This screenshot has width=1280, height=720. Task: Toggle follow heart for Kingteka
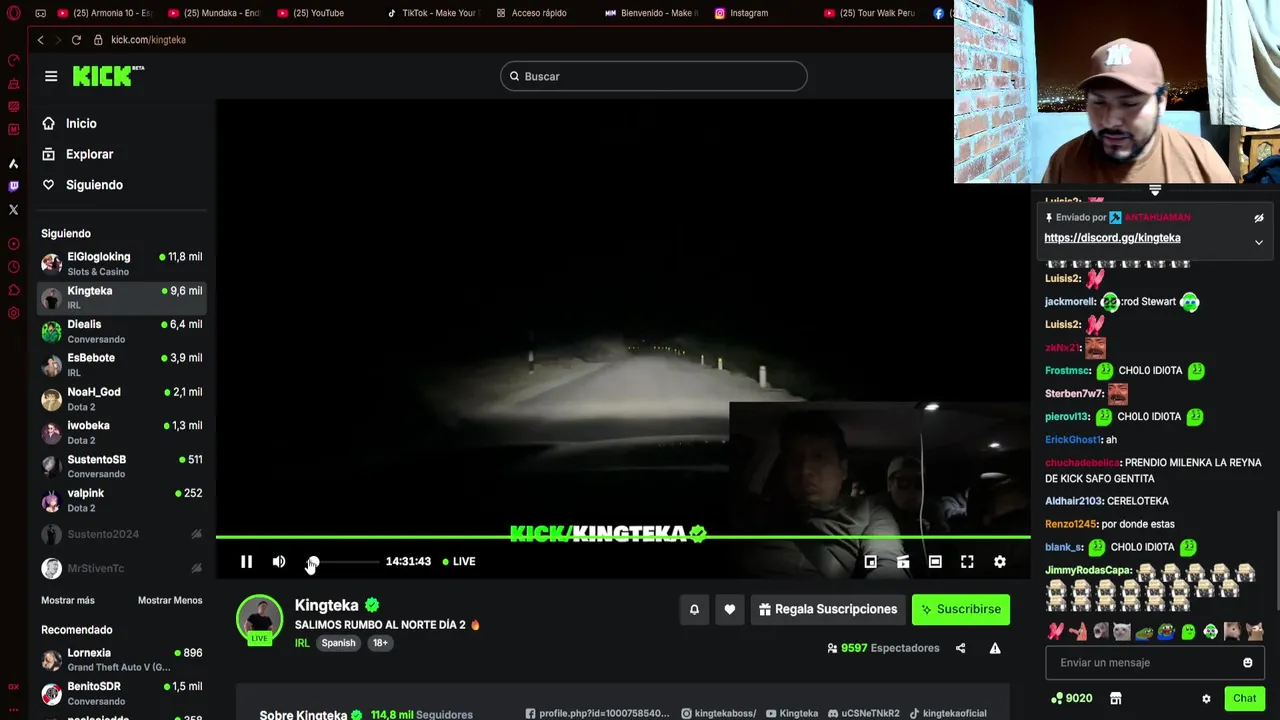730,609
